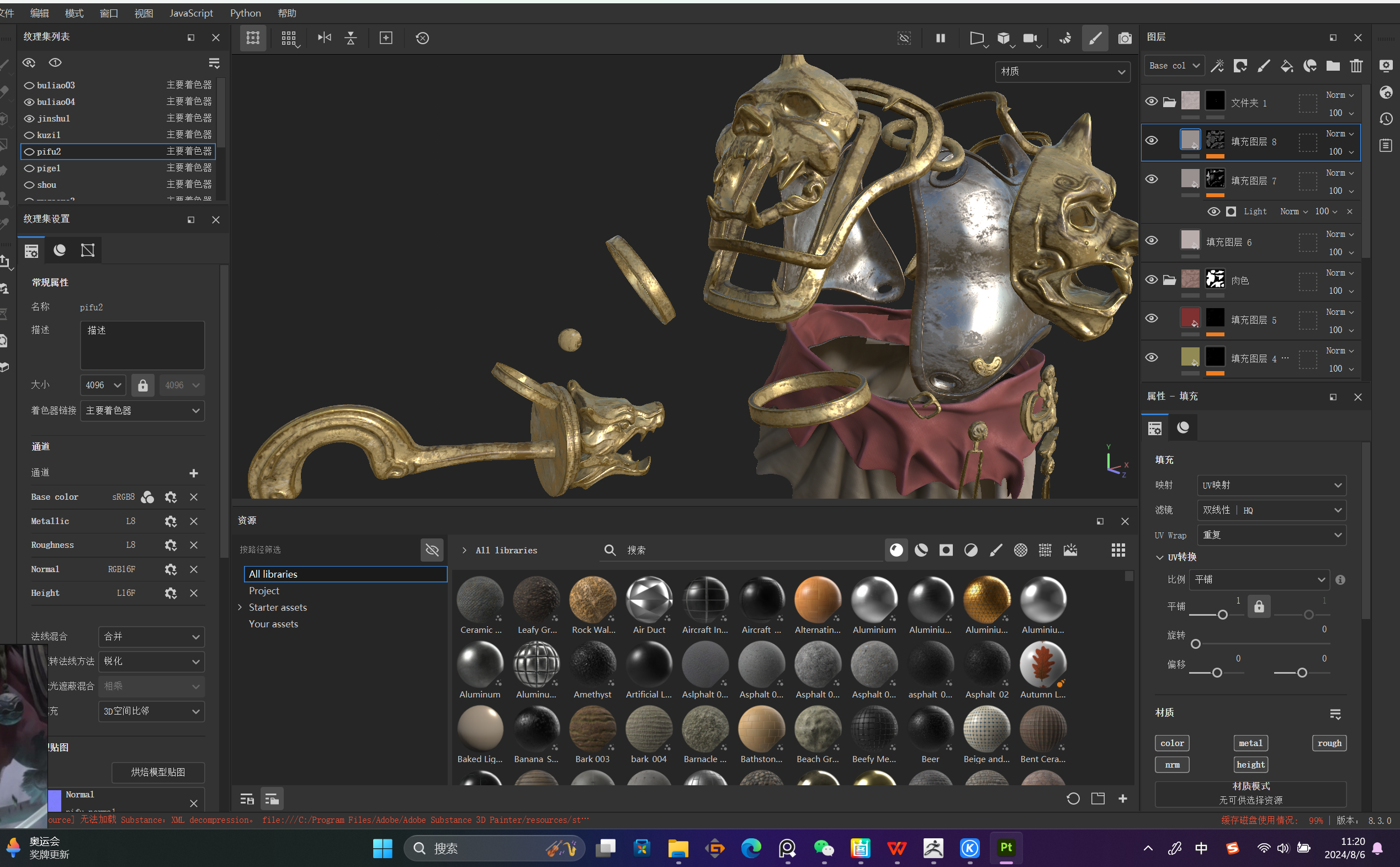Toggle visibility of jinshu1 texture set
1400x867 pixels.
click(x=29, y=119)
